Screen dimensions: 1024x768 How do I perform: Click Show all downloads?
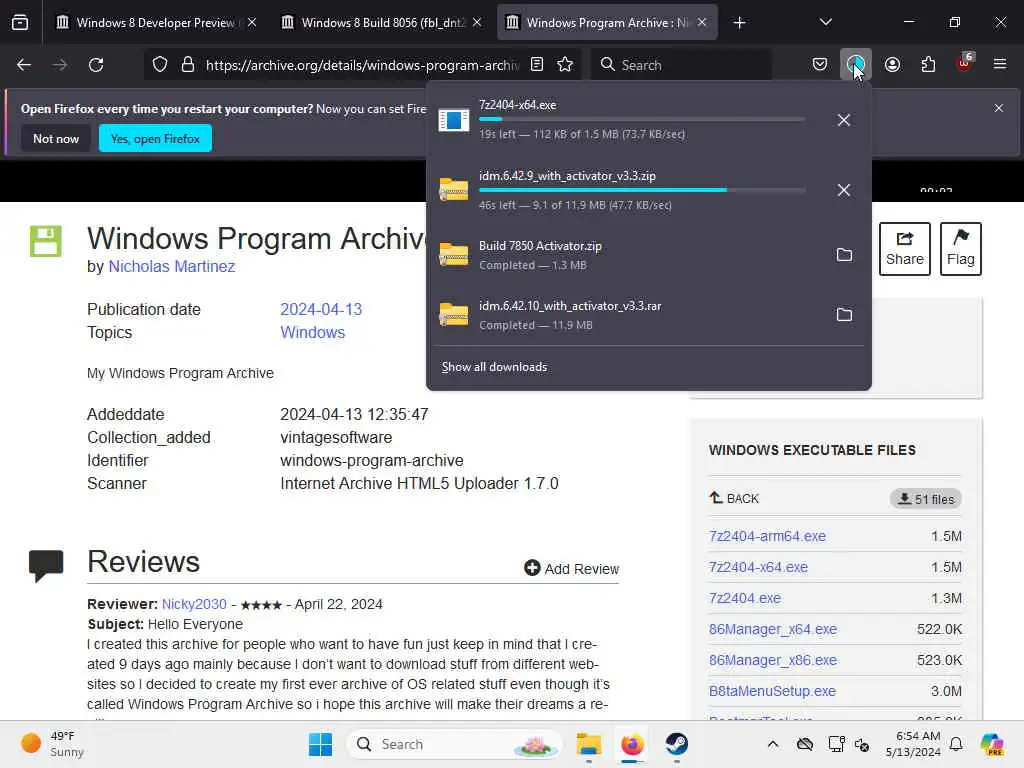[x=494, y=367]
